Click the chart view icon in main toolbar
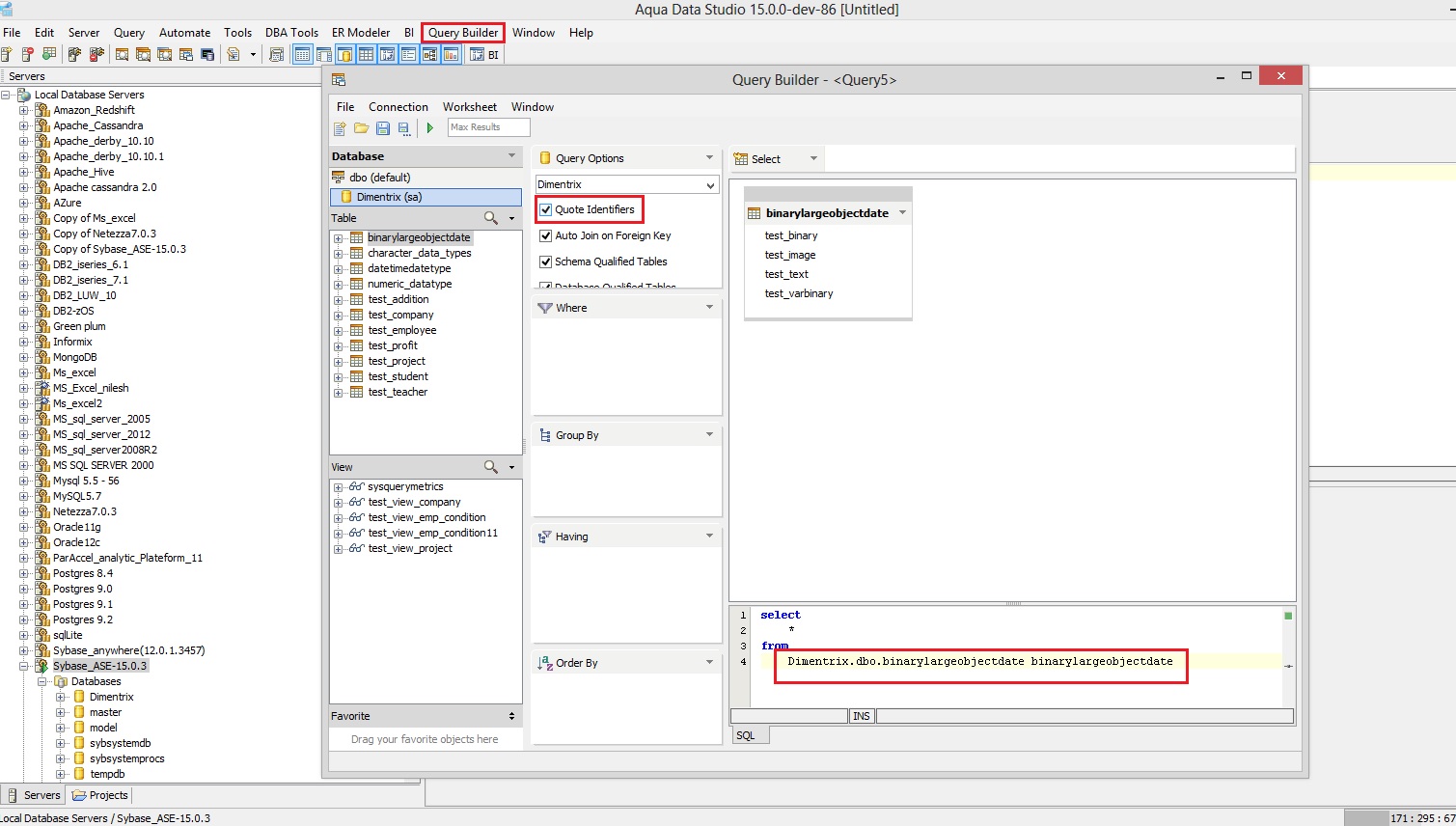Screen dimensions: 1456x826 pos(451,55)
